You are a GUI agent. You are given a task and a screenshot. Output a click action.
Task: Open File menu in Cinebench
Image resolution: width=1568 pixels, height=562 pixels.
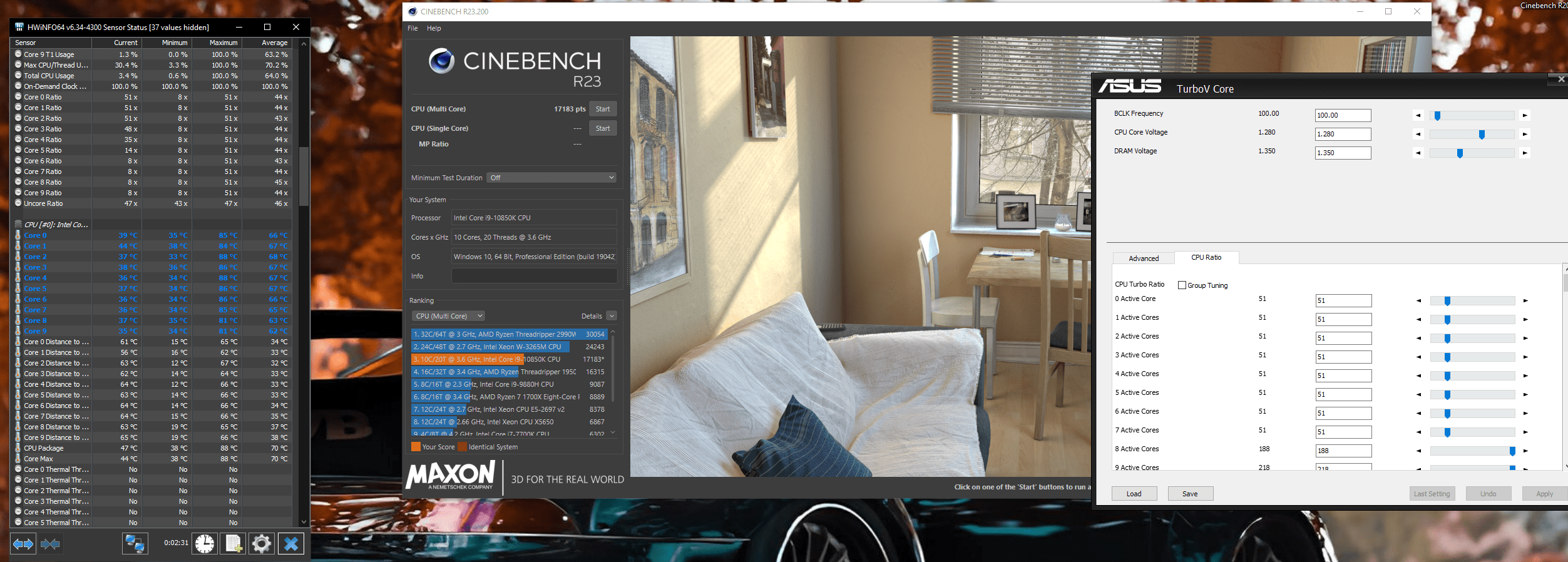(412, 28)
